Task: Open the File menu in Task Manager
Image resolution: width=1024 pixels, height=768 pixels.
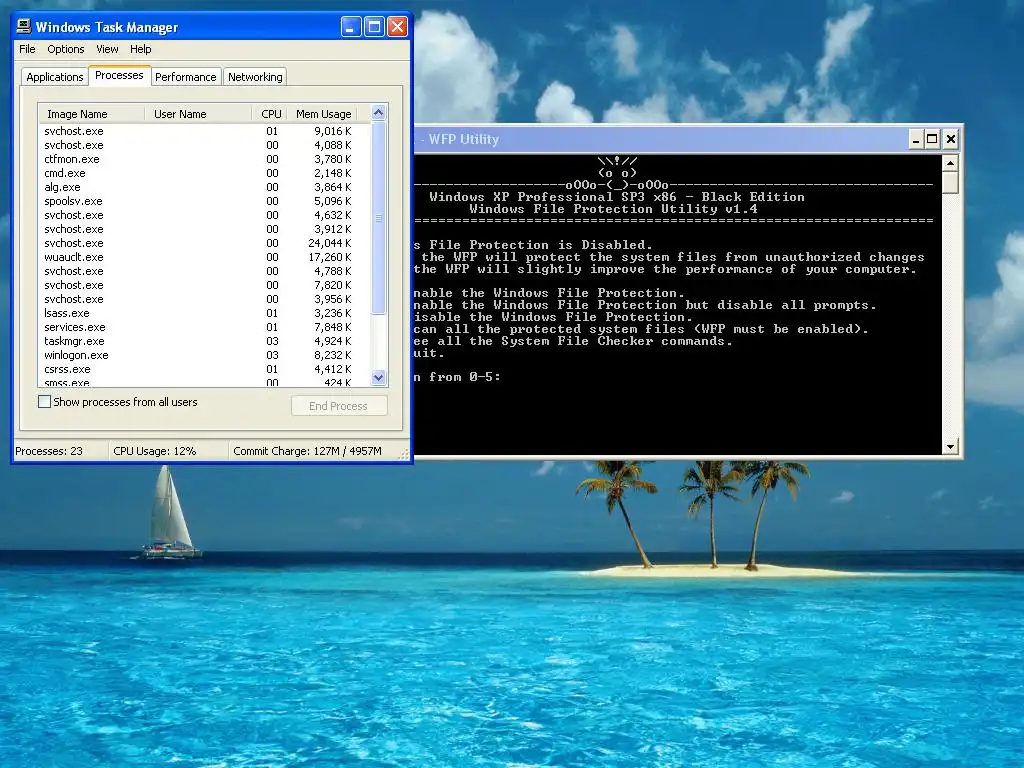Action: [x=27, y=49]
